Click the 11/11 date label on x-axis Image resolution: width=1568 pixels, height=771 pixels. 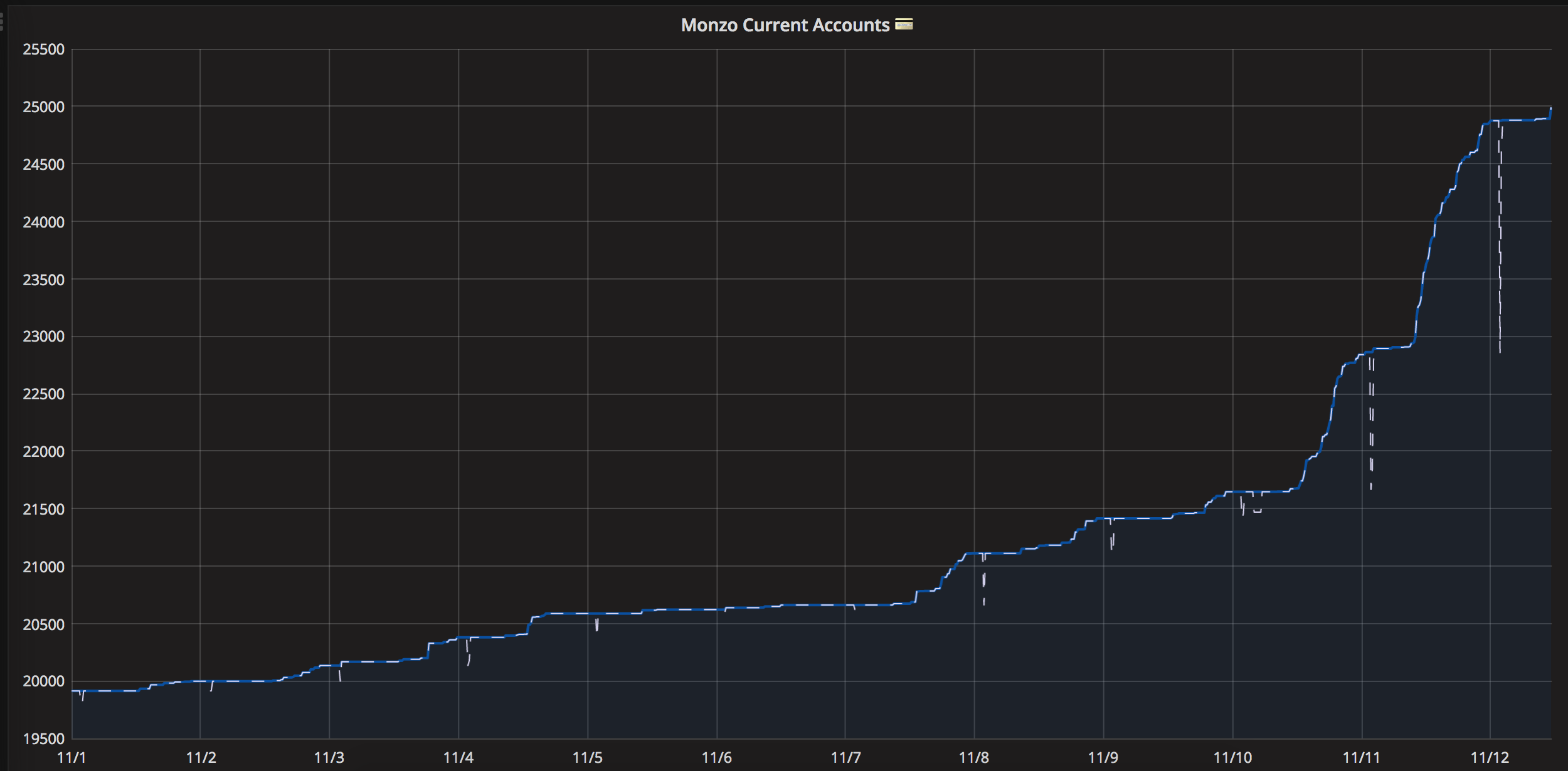pos(1362,758)
